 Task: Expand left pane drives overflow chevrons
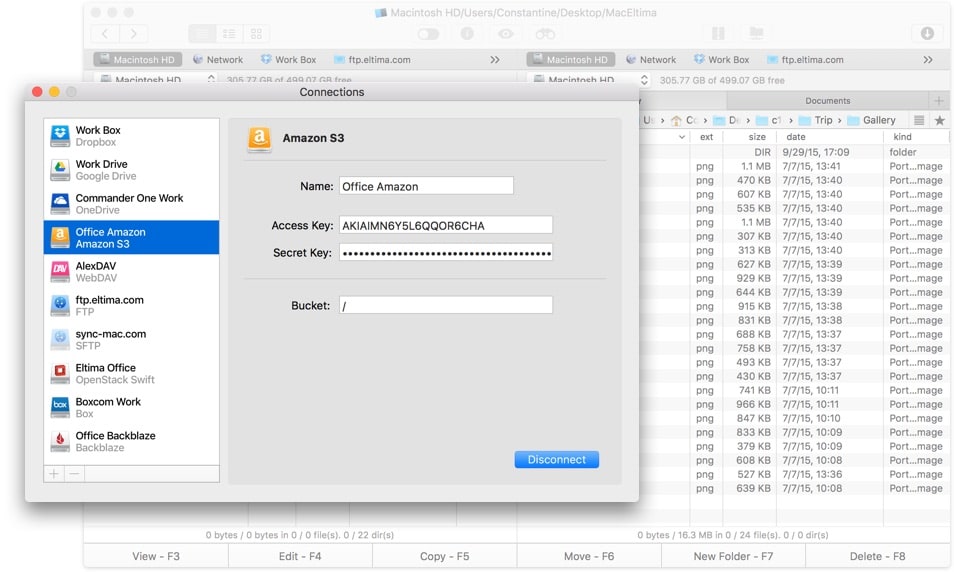tap(495, 60)
